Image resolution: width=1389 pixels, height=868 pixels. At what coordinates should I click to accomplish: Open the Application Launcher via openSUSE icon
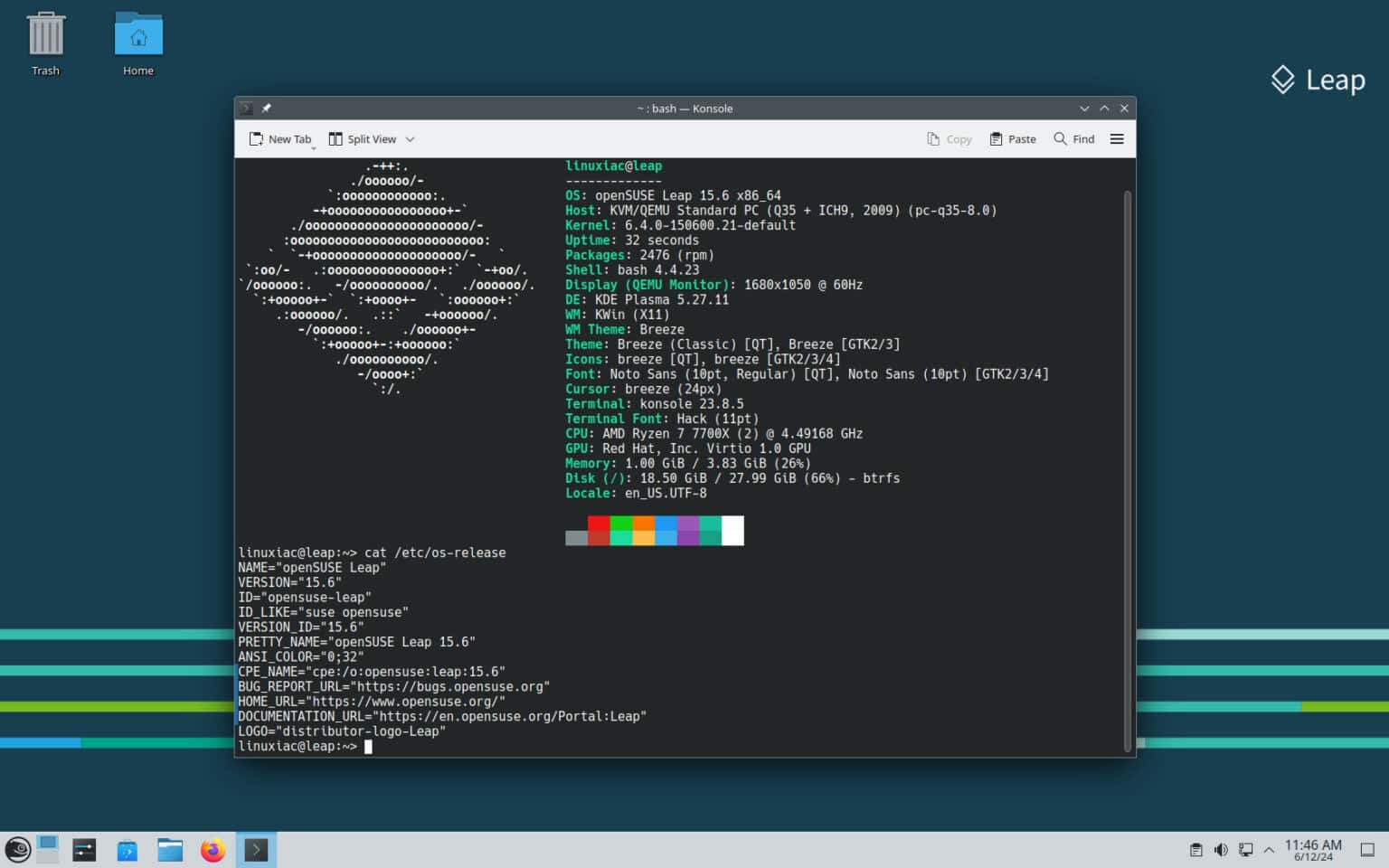click(x=18, y=850)
